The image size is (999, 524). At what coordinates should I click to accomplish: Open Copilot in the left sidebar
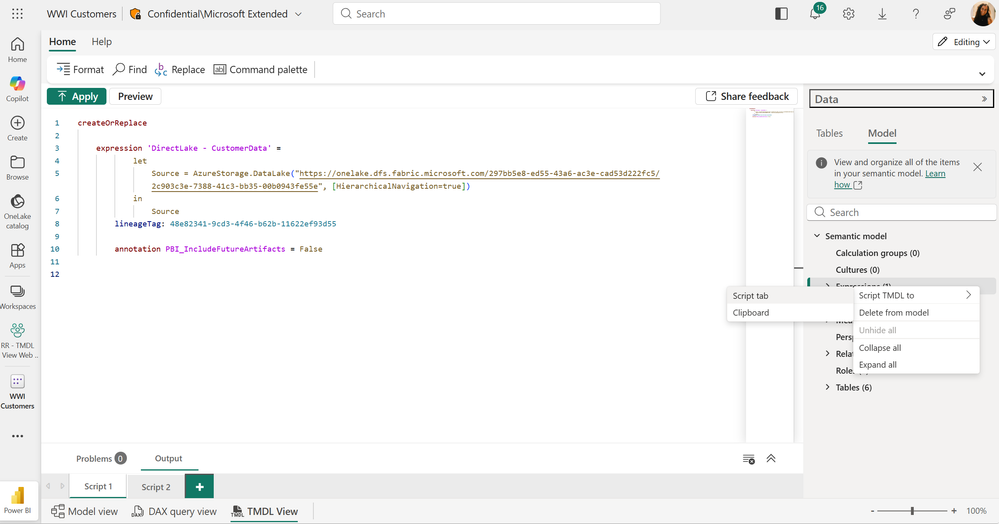17,89
